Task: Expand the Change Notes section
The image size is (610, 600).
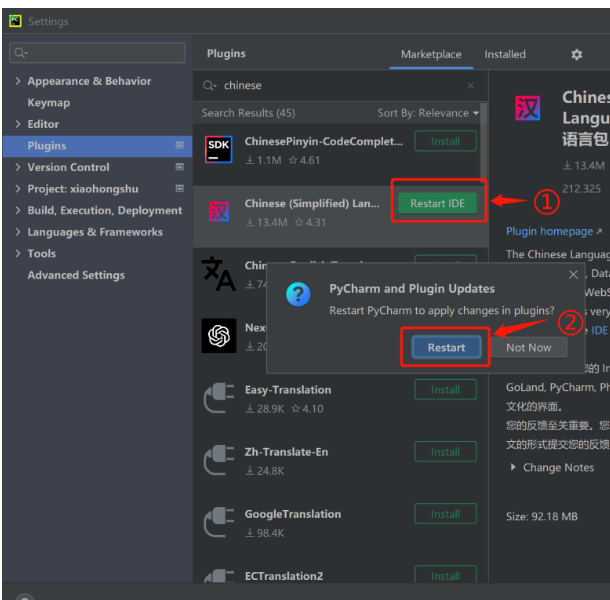Action: coord(513,467)
